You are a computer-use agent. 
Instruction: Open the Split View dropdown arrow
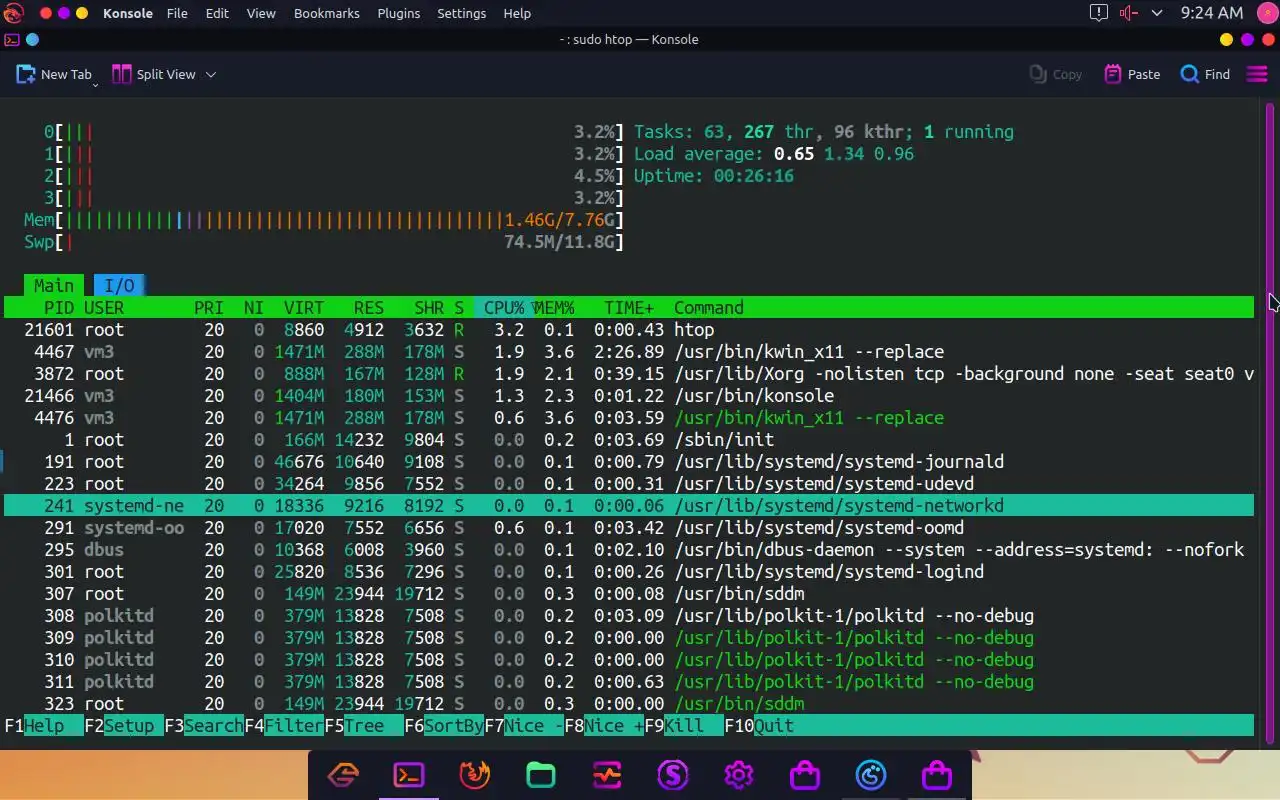210,74
